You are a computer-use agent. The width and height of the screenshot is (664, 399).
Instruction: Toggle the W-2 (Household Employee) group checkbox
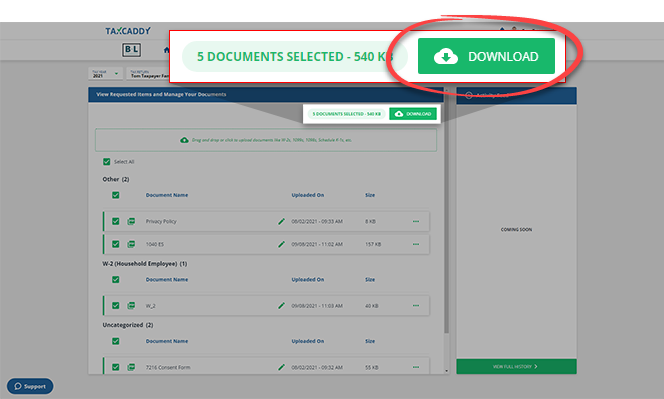click(x=116, y=280)
